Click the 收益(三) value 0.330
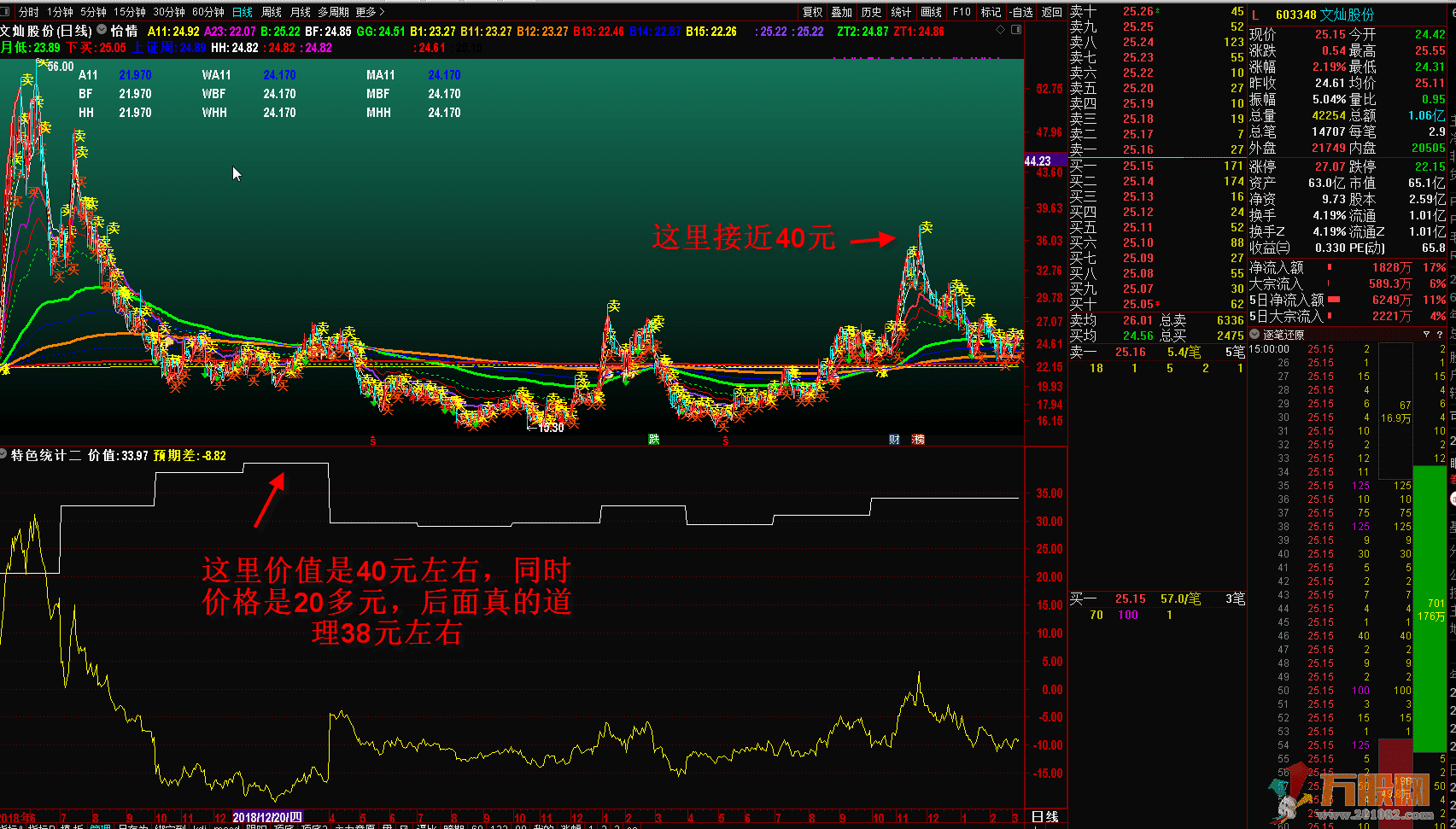Screen dimensions: 1456x829 (x=1330, y=248)
